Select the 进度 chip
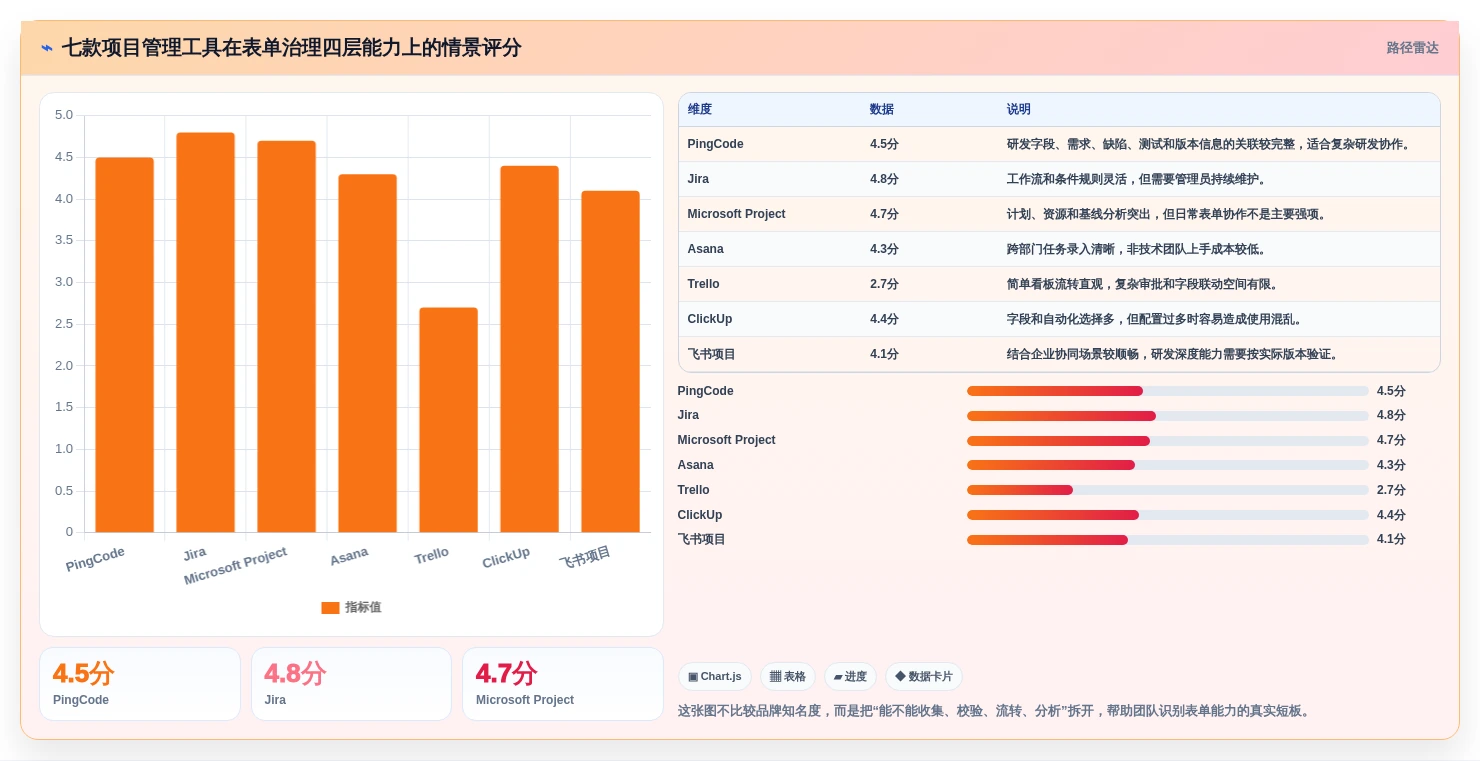Viewport: 1480px width, 761px height. [x=851, y=677]
